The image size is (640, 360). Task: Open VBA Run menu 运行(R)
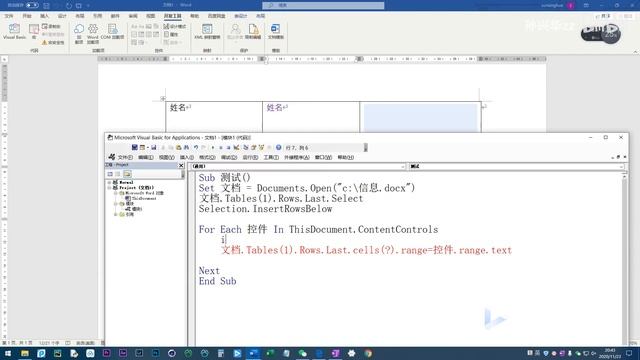click(250, 157)
